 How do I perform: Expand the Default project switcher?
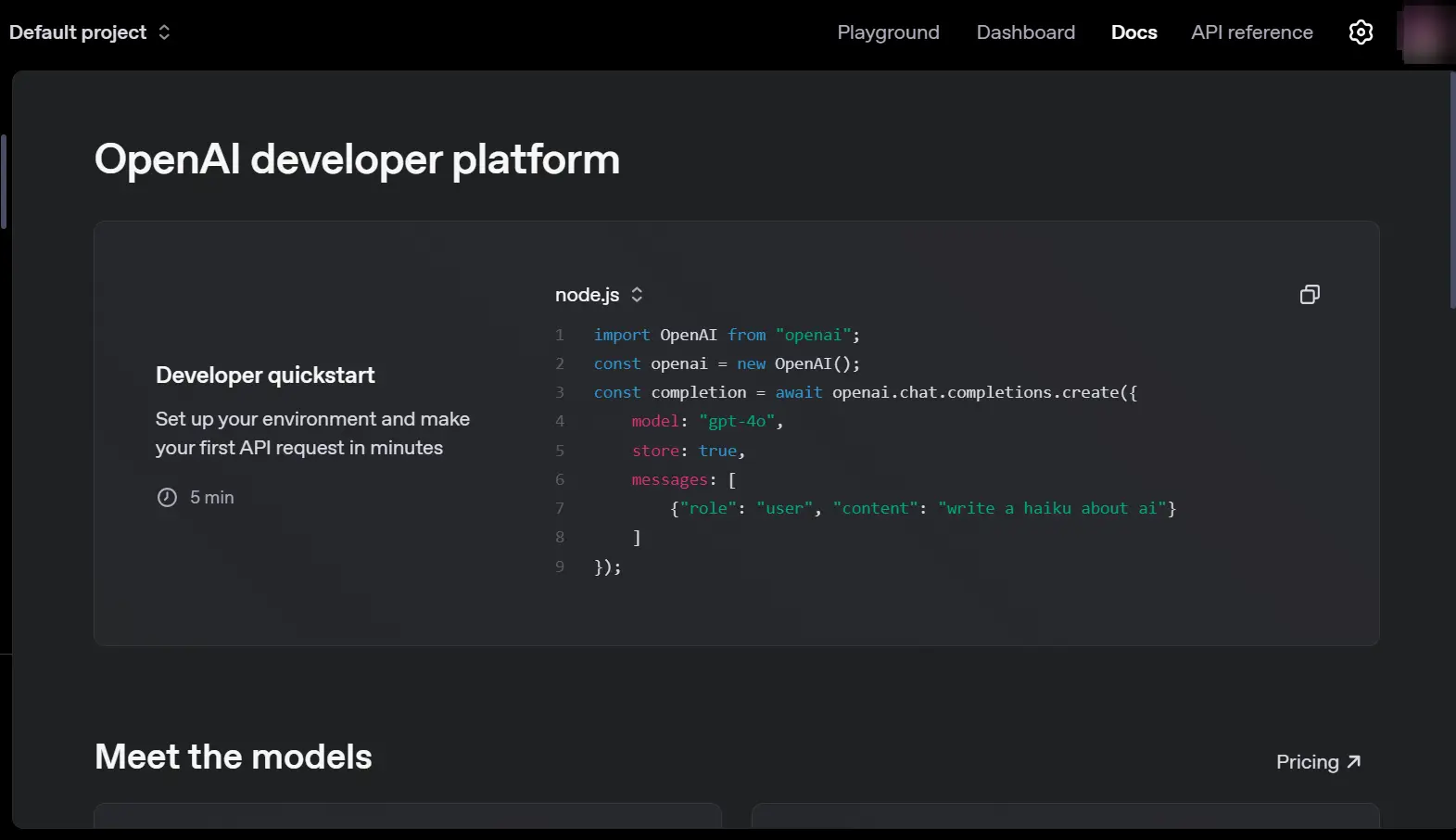coord(90,32)
